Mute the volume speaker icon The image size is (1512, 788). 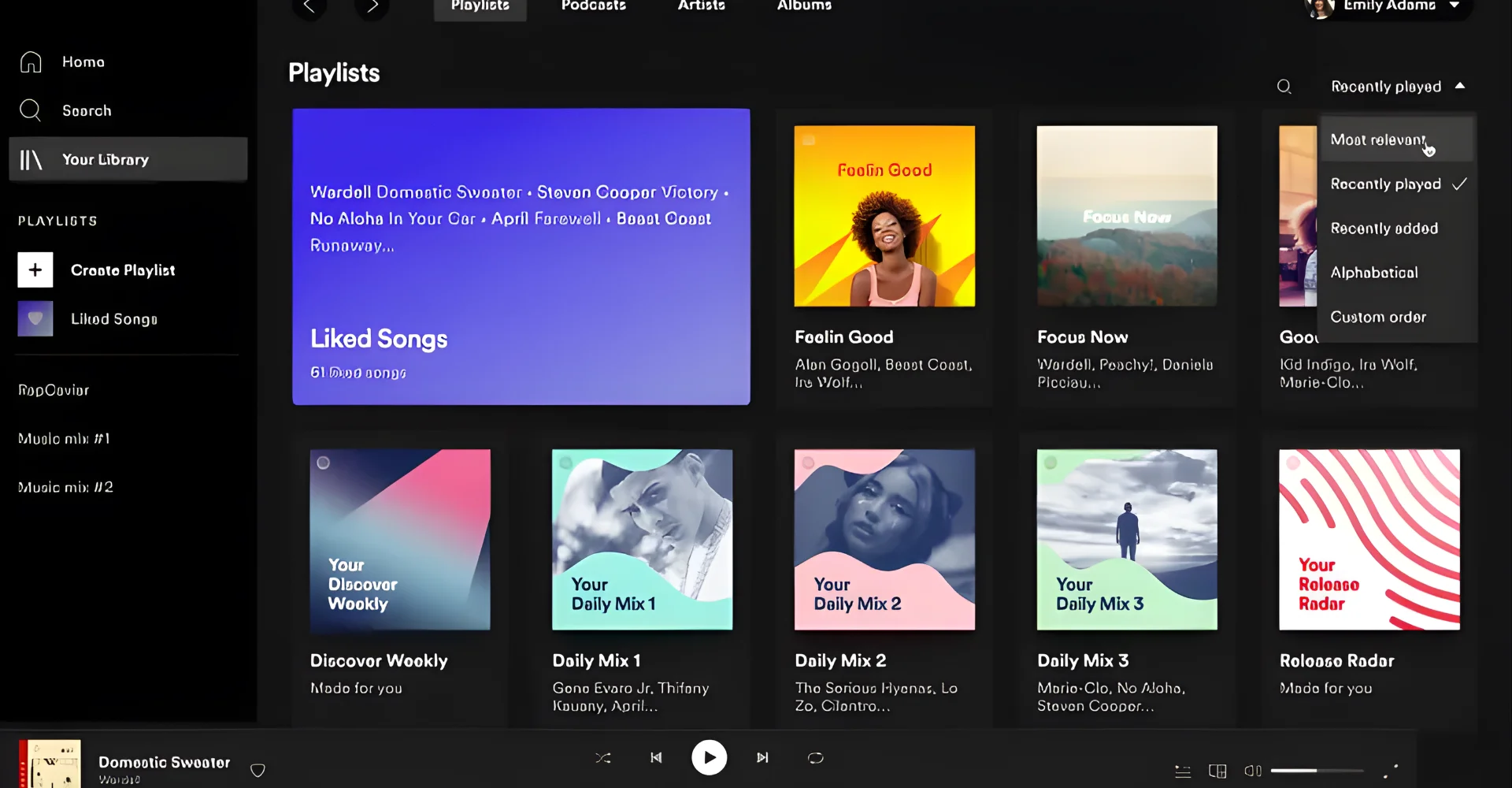tap(1252, 771)
